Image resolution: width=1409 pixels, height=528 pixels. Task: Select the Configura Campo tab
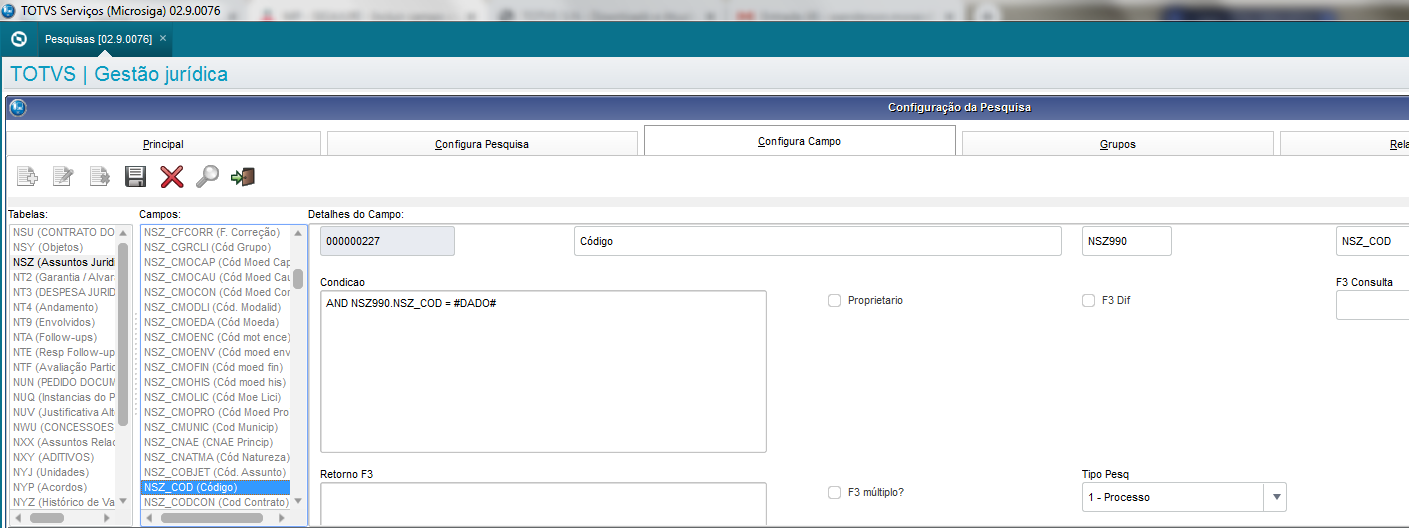click(x=799, y=141)
